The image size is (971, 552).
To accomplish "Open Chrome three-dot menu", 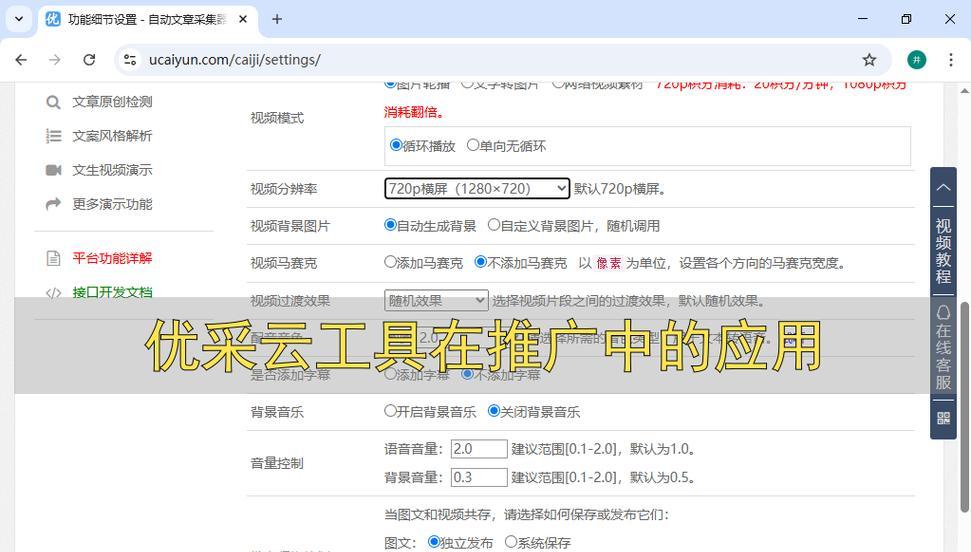I will (951, 59).
